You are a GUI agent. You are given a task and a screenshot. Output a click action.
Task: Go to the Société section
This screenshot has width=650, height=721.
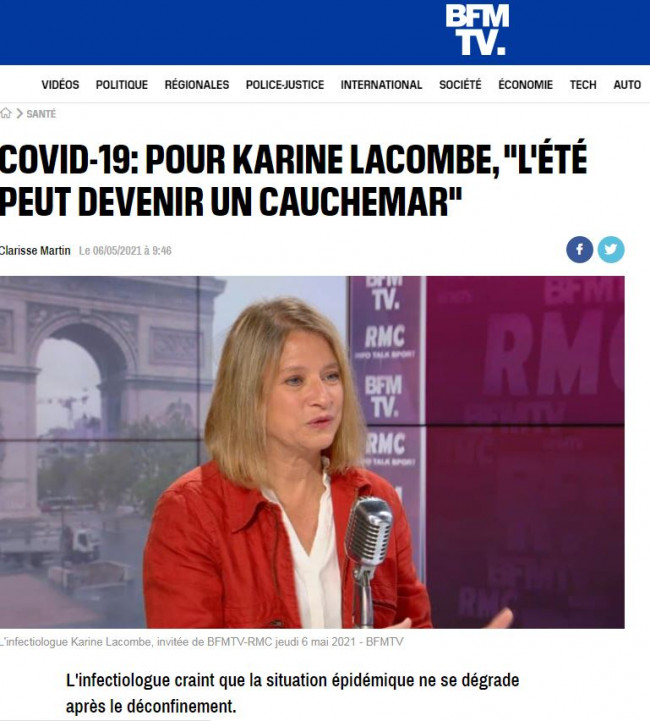point(460,85)
